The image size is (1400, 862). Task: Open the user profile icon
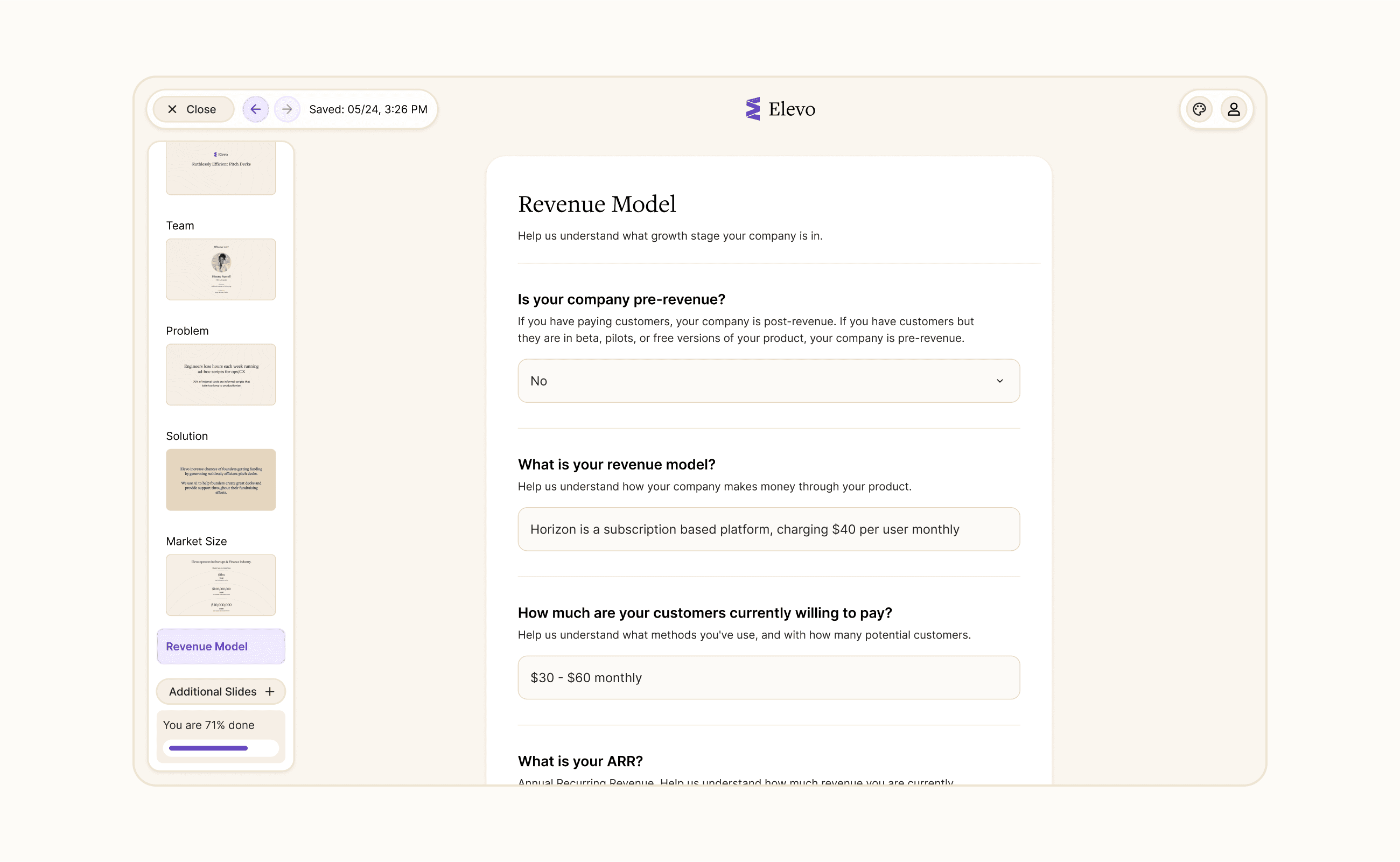point(1234,109)
